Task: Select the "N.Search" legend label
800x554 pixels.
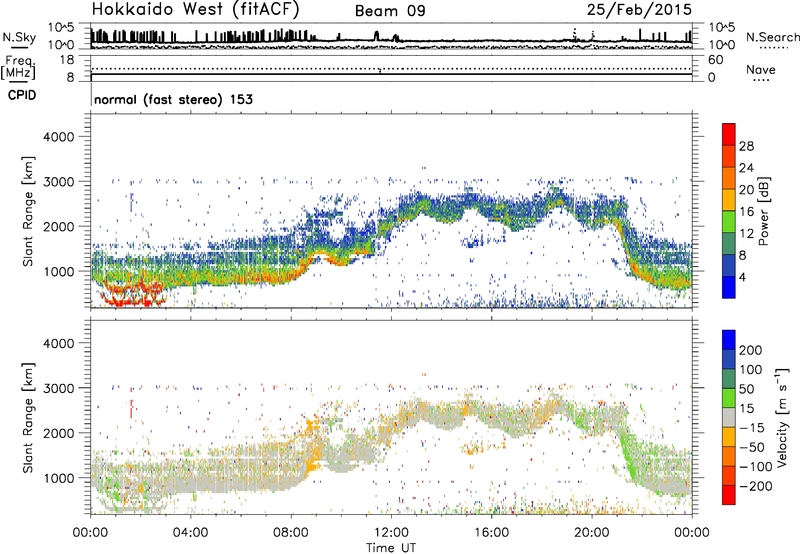Action: coord(772,37)
